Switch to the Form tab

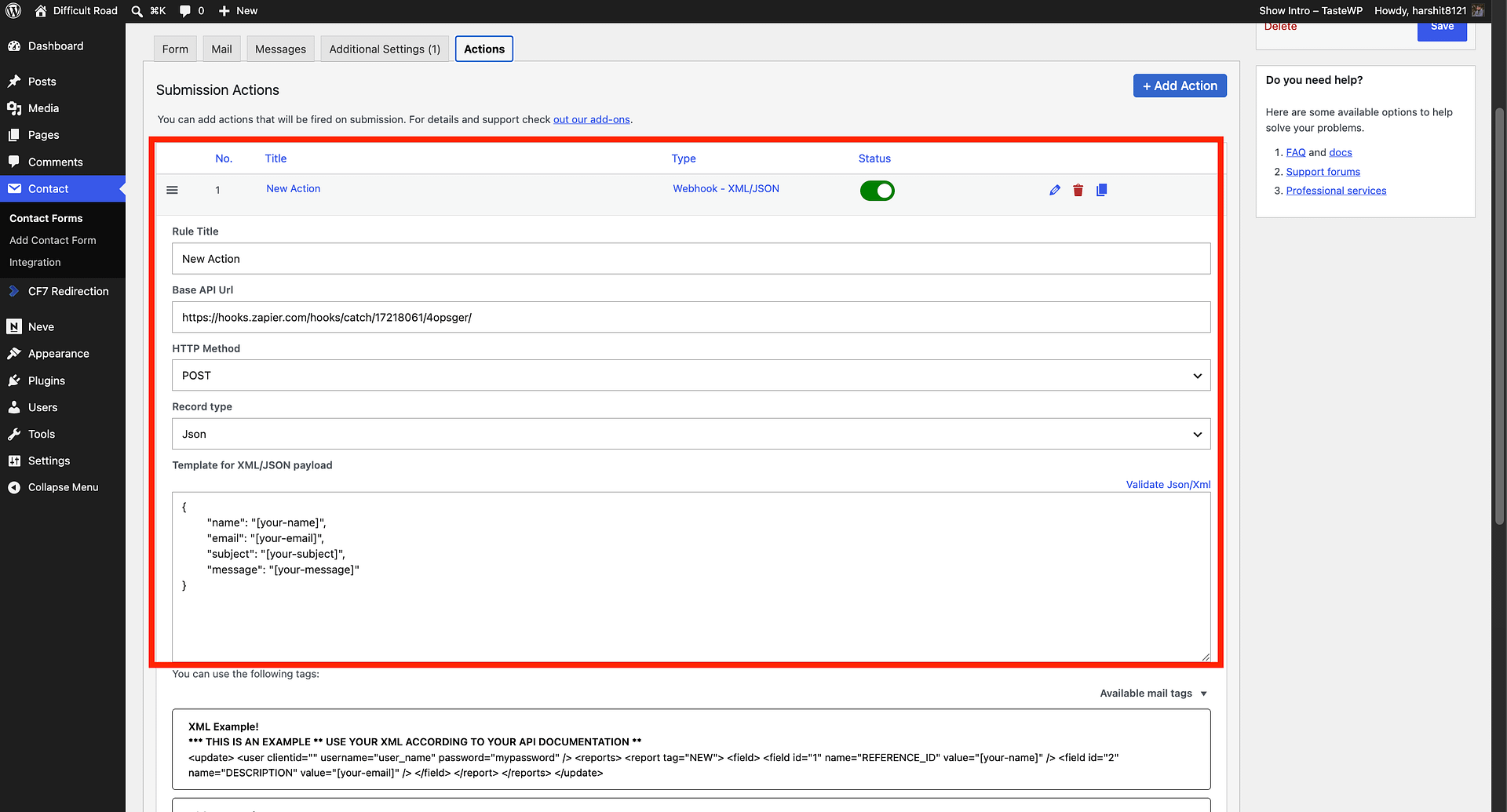tap(175, 49)
